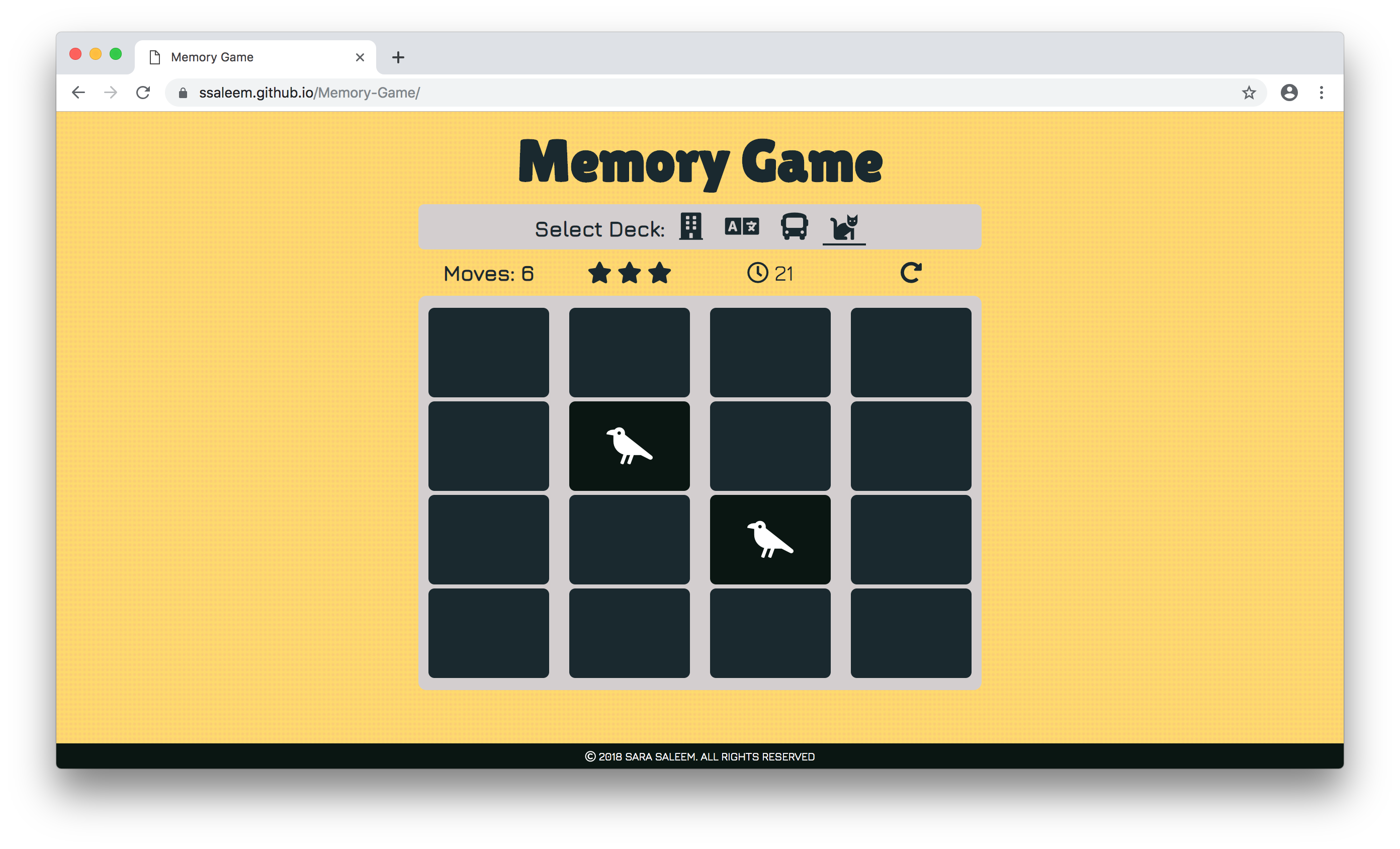The width and height of the screenshot is (1400, 849).
Task: Bookmark page with the star icon
Action: pyautogui.click(x=1248, y=93)
